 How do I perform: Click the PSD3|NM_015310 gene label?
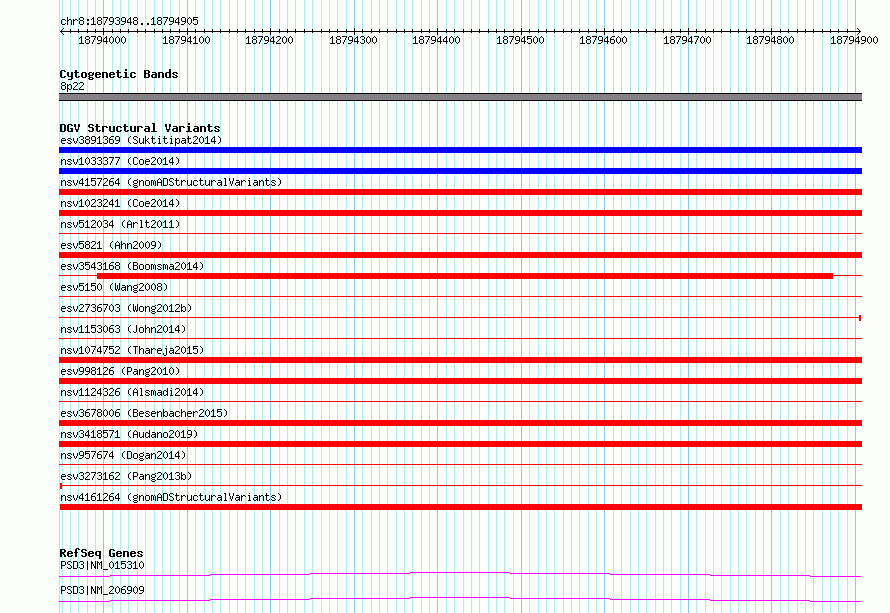point(102,565)
